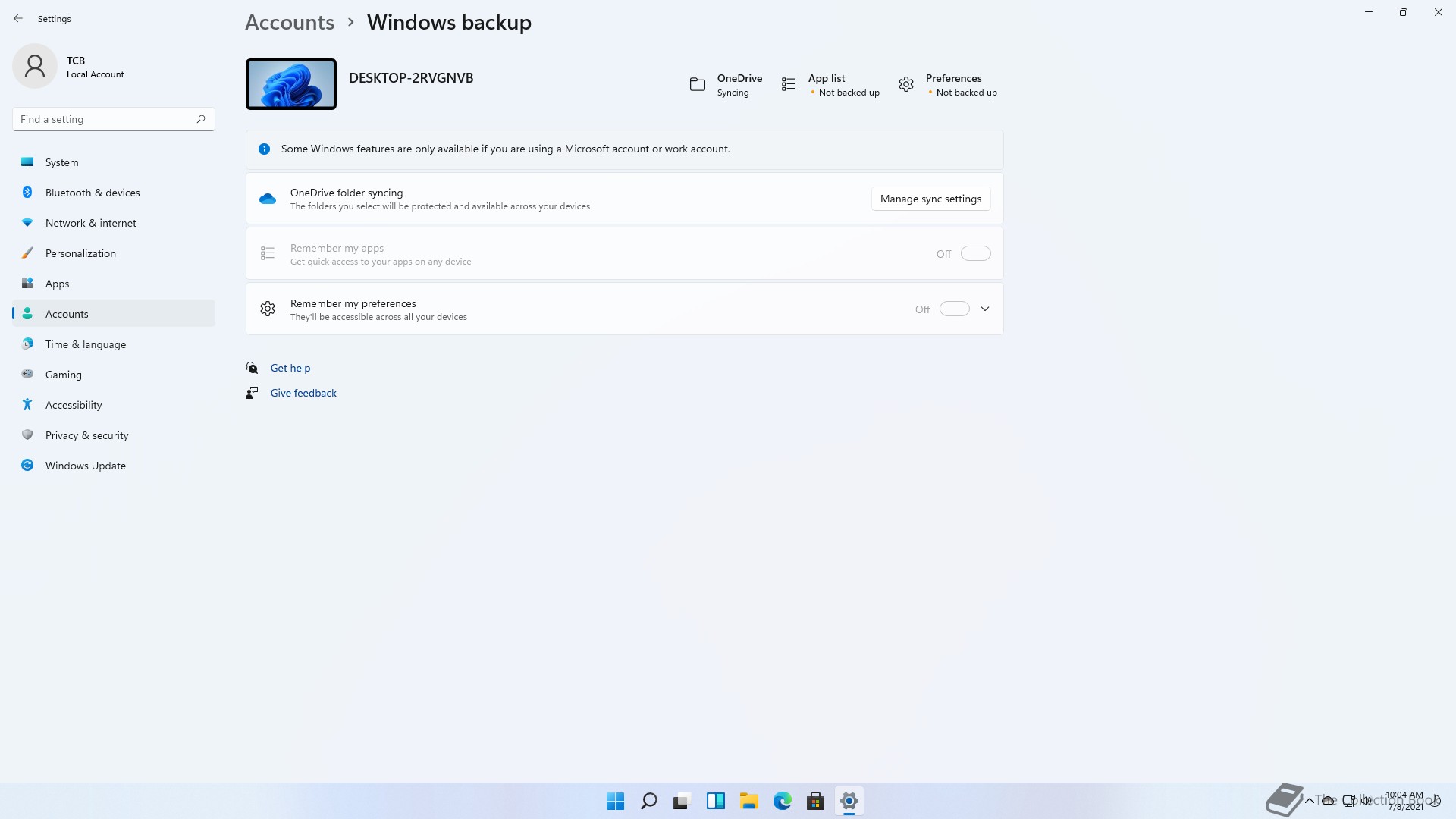Open Windows Update category
Image resolution: width=1456 pixels, height=819 pixels.
click(x=114, y=466)
